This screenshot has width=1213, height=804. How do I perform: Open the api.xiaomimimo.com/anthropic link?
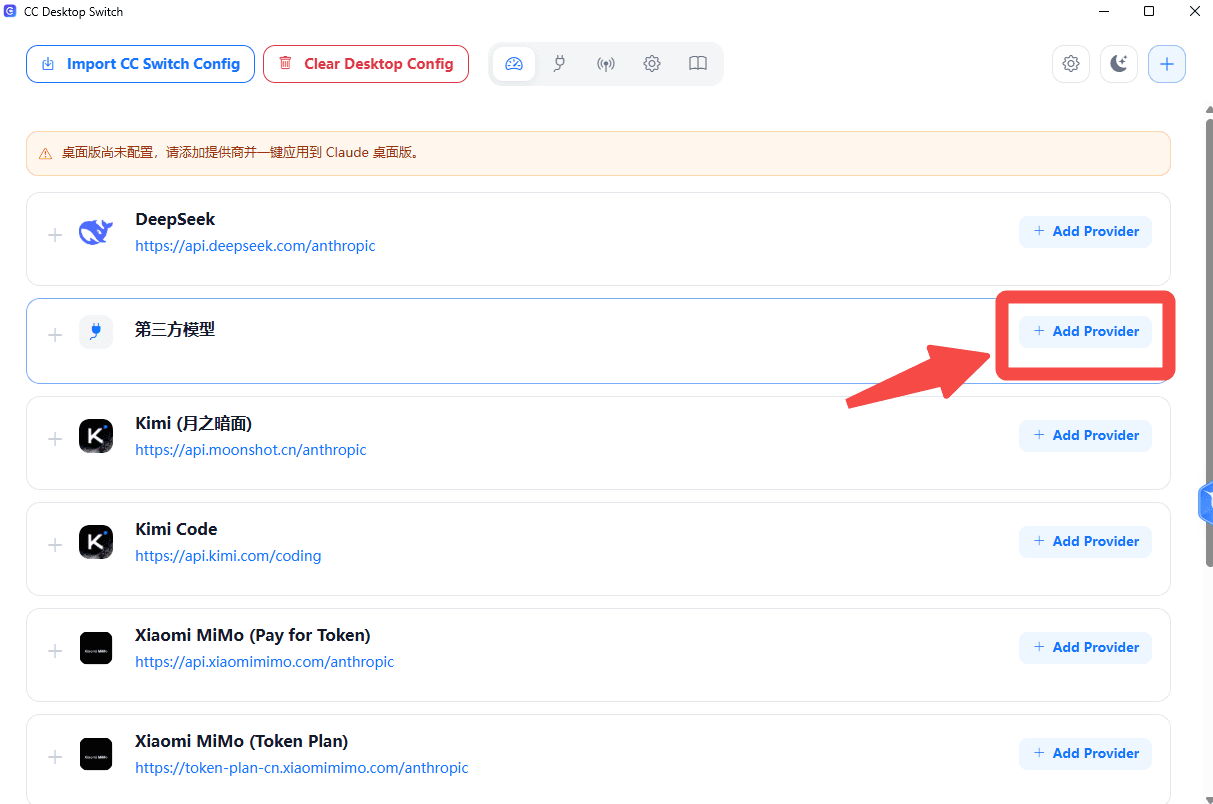coord(265,662)
